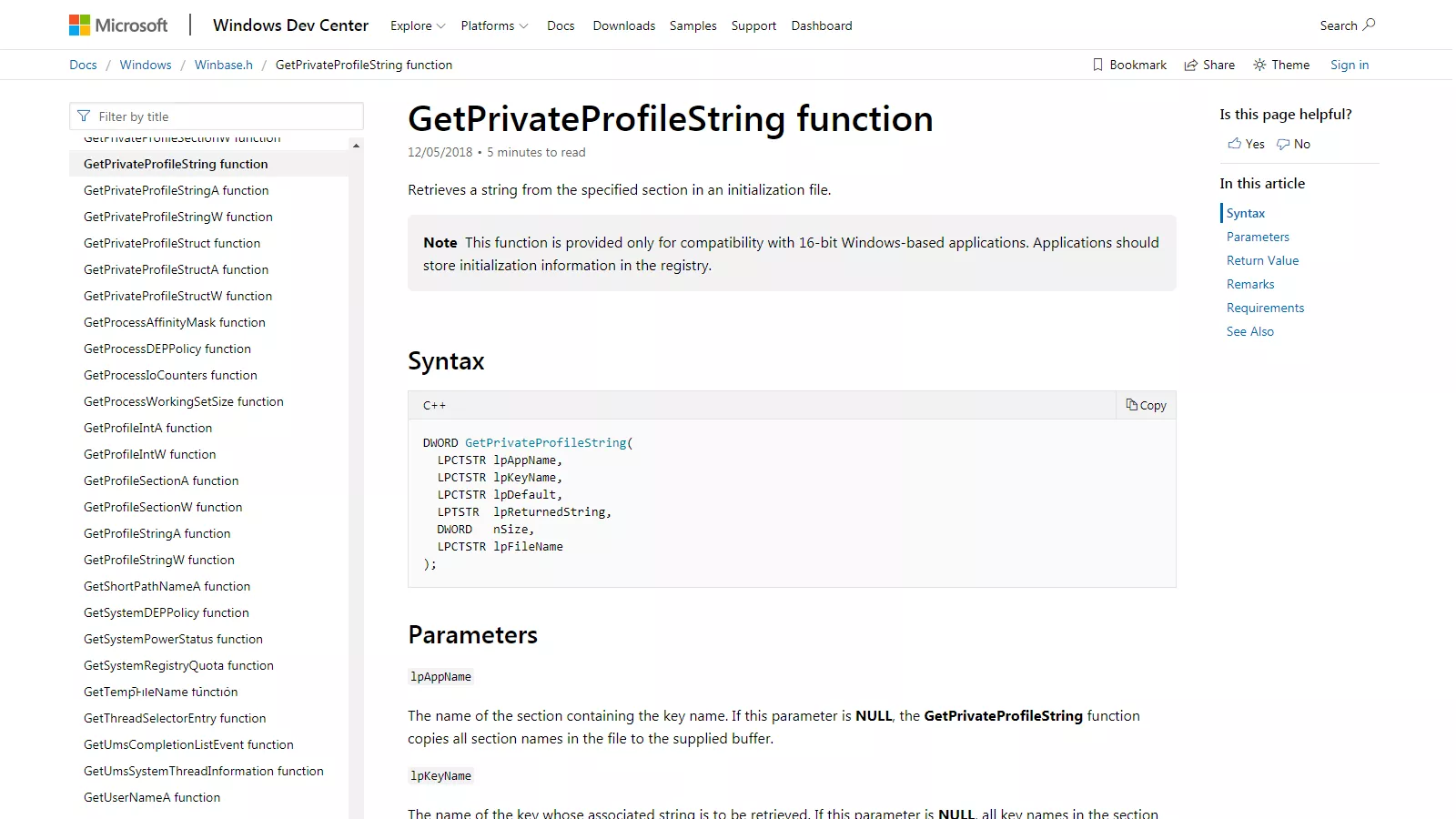Click the Windows breadcrumb link
The image size is (1456, 819).
coord(146,65)
